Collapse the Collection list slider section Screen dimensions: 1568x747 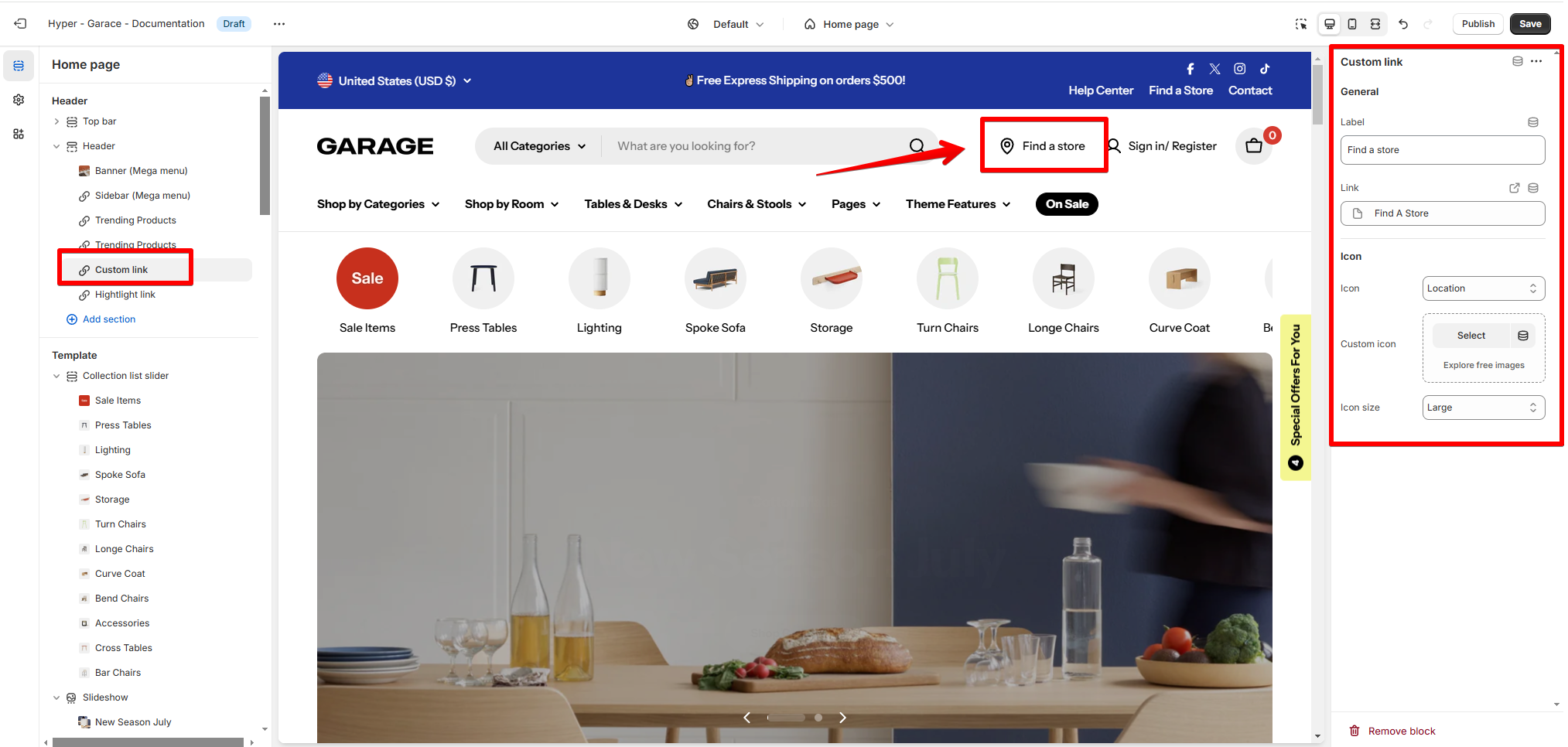pyautogui.click(x=56, y=376)
